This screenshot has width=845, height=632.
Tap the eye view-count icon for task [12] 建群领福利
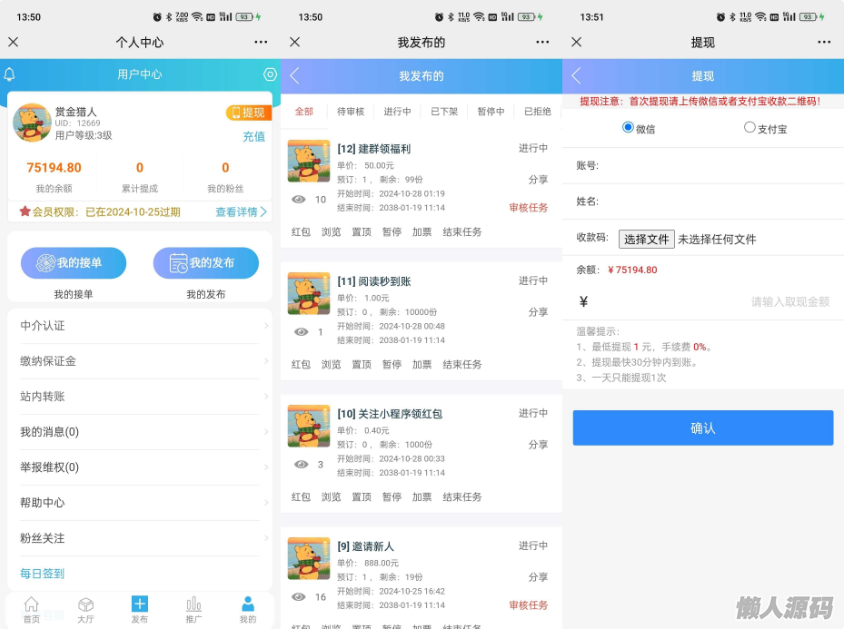(x=299, y=199)
